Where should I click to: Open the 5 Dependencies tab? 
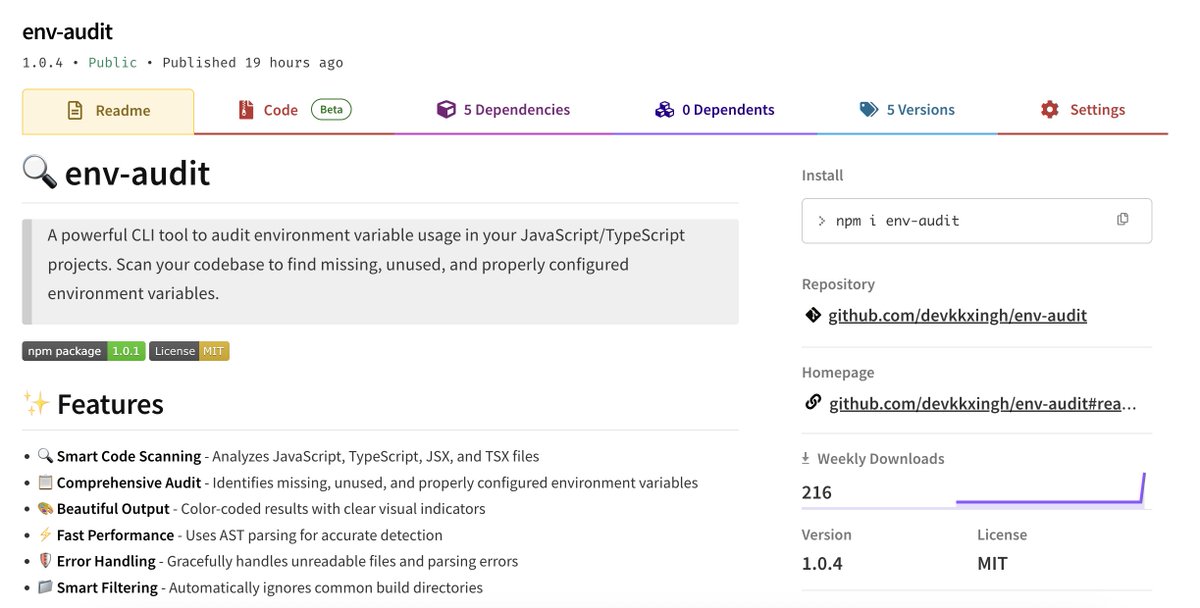pos(503,111)
